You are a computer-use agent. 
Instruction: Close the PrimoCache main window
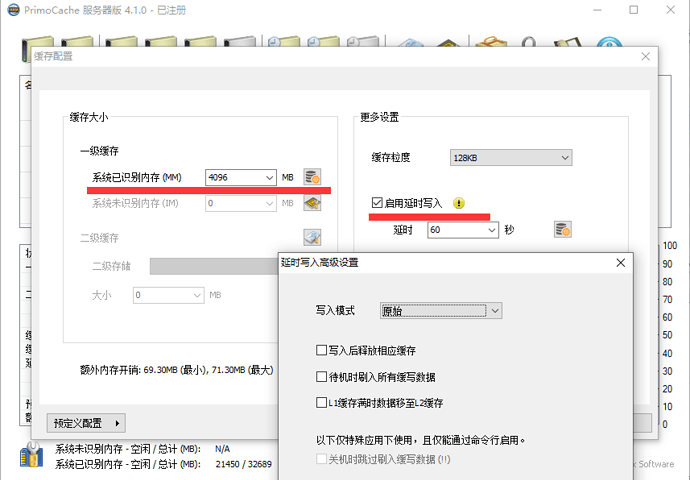tap(670, 10)
